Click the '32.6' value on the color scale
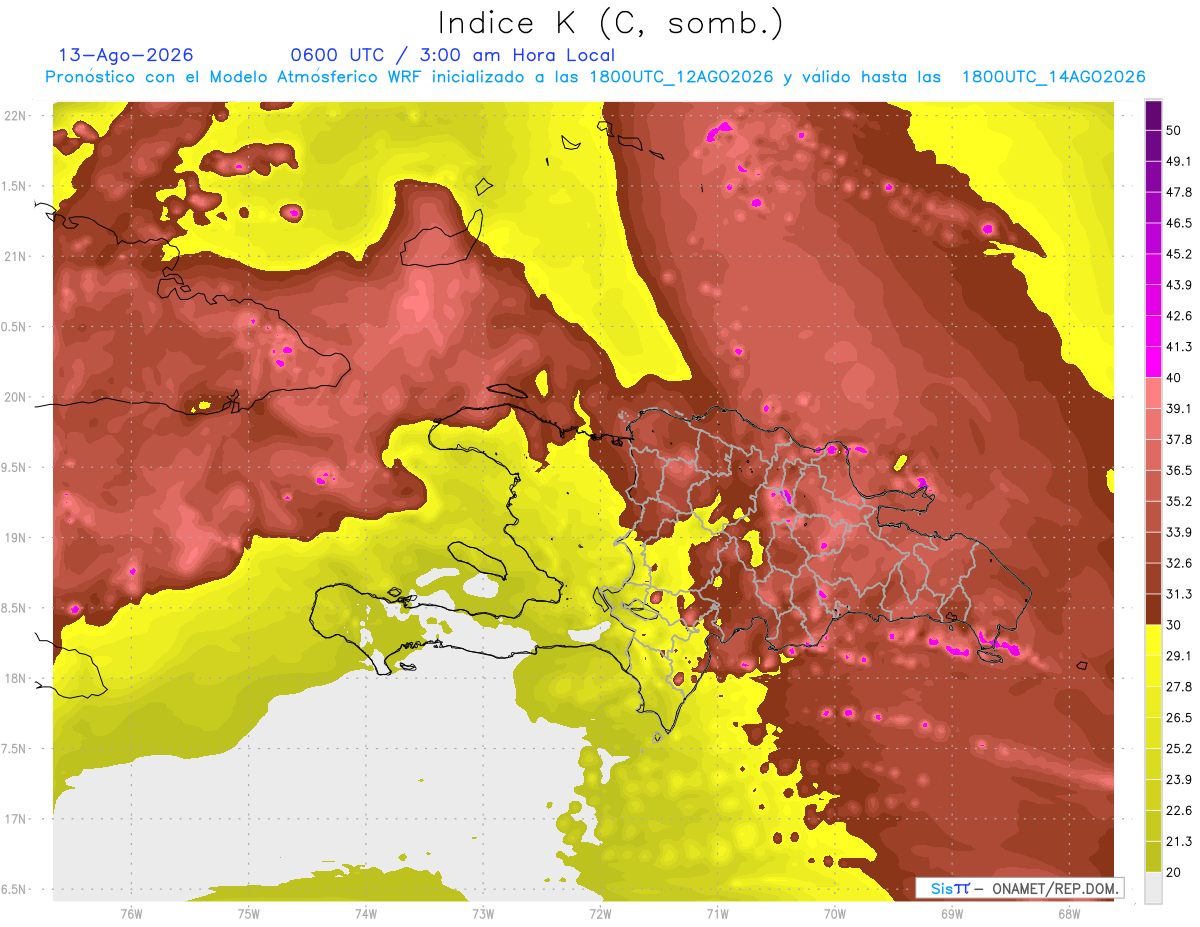 tap(1179, 563)
